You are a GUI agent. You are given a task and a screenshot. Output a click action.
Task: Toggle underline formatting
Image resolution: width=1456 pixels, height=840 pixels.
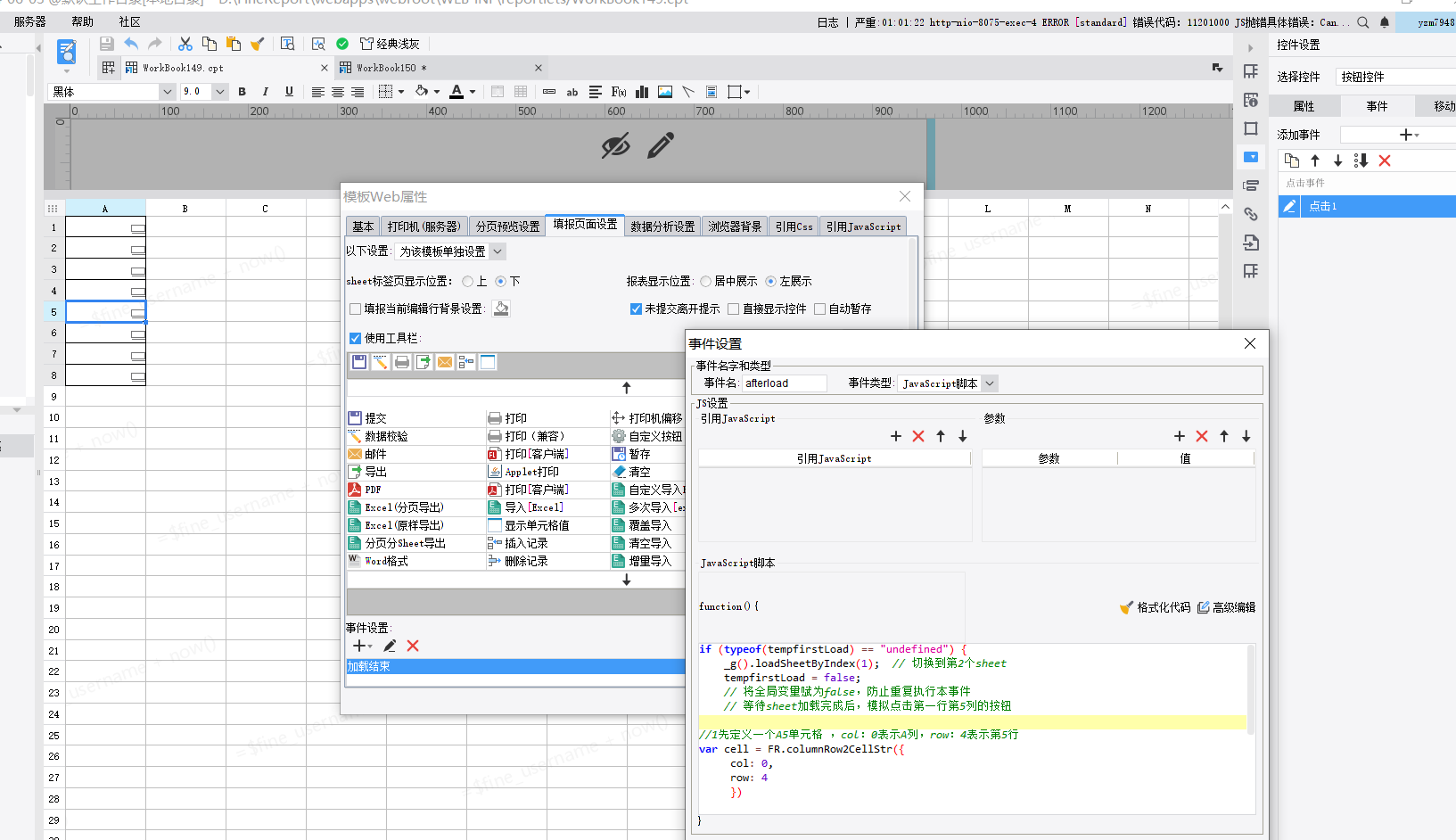[x=289, y=92]
